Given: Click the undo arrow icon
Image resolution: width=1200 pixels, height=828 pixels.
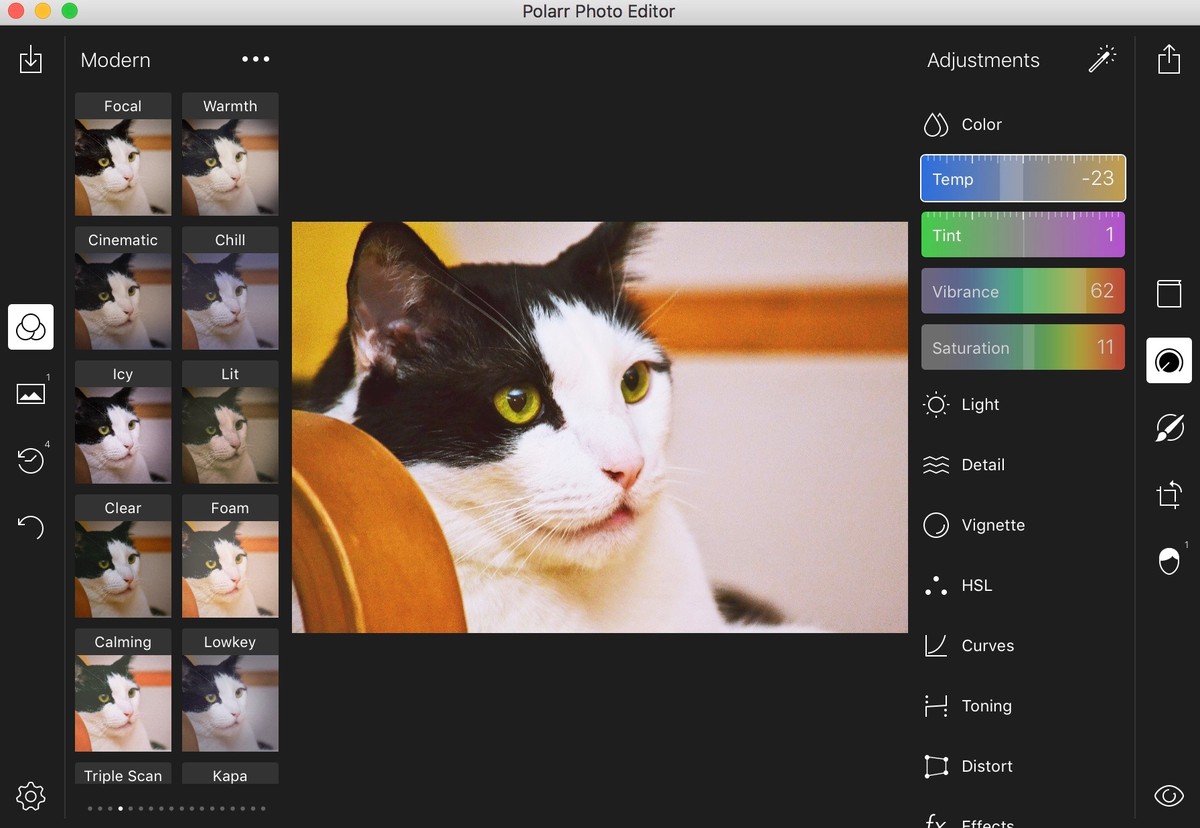Looking at the screenshot, I should point(31,527).
